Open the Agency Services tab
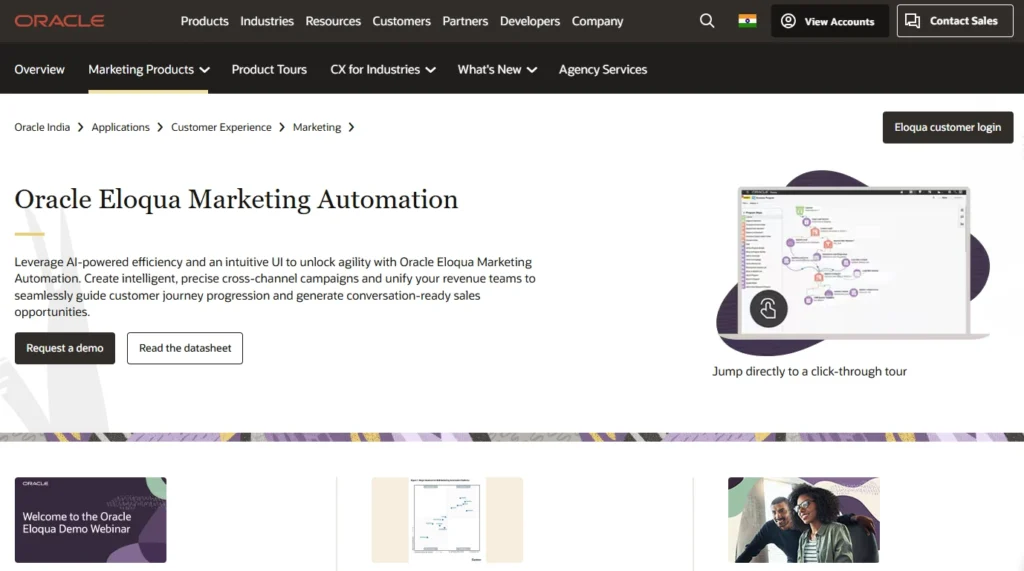This screenshot has width=1024, height=571. [x=603, y=69]
